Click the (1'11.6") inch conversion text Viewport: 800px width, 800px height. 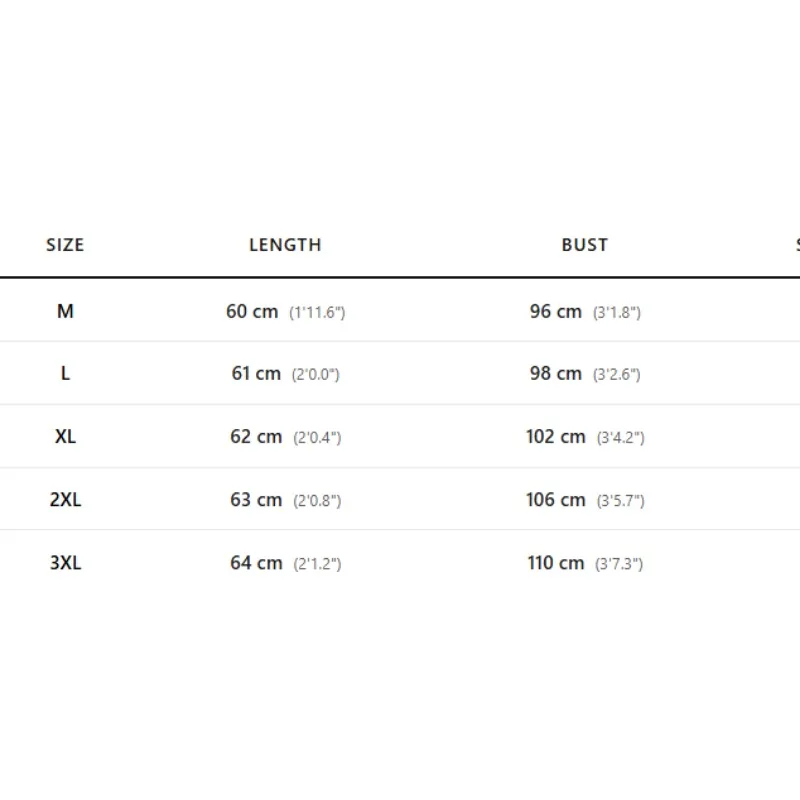coord(317,312)
